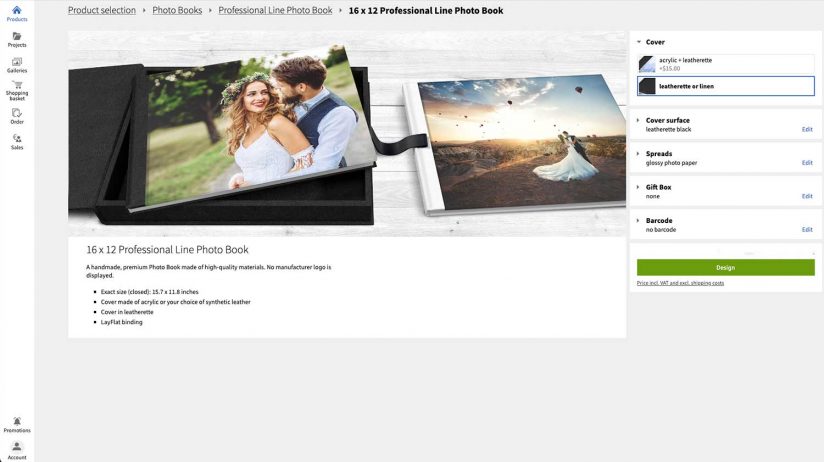Click the '16 x 12 Professional Line Photo Book' heading
This screenshot has height=462, width=824.
[167, 250]
